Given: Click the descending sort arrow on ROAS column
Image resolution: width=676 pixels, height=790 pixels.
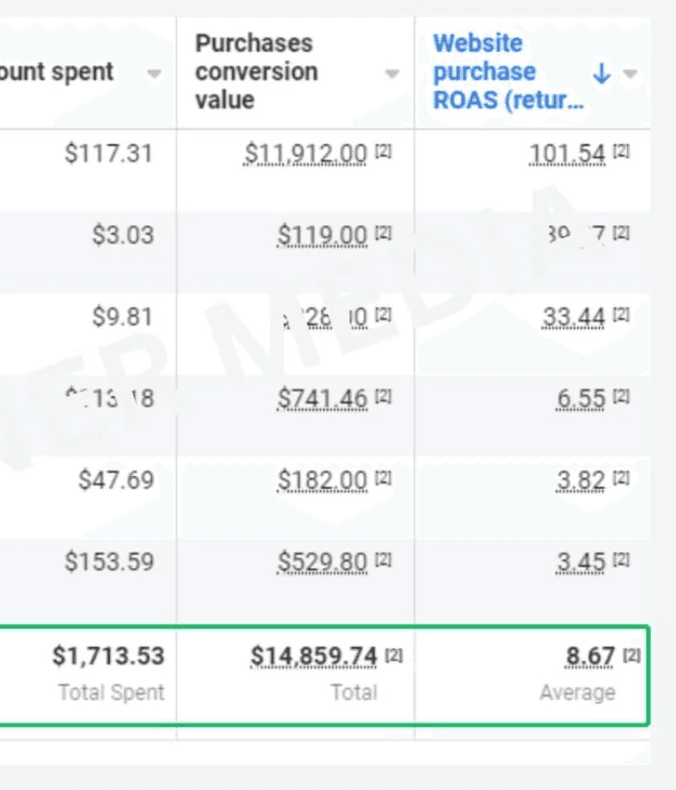Looking at the screenshot, I should [602, 73].
